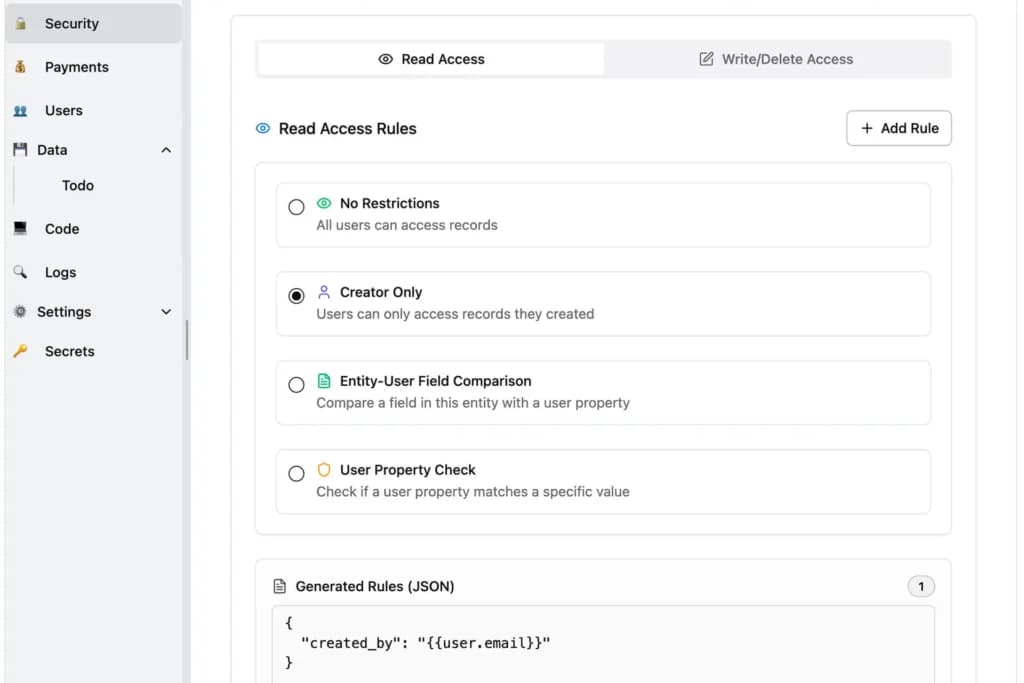The height and width of the screenshot is (683, 1024).
Task: Click the Logs magnifier icon
Action: [20, 272]
